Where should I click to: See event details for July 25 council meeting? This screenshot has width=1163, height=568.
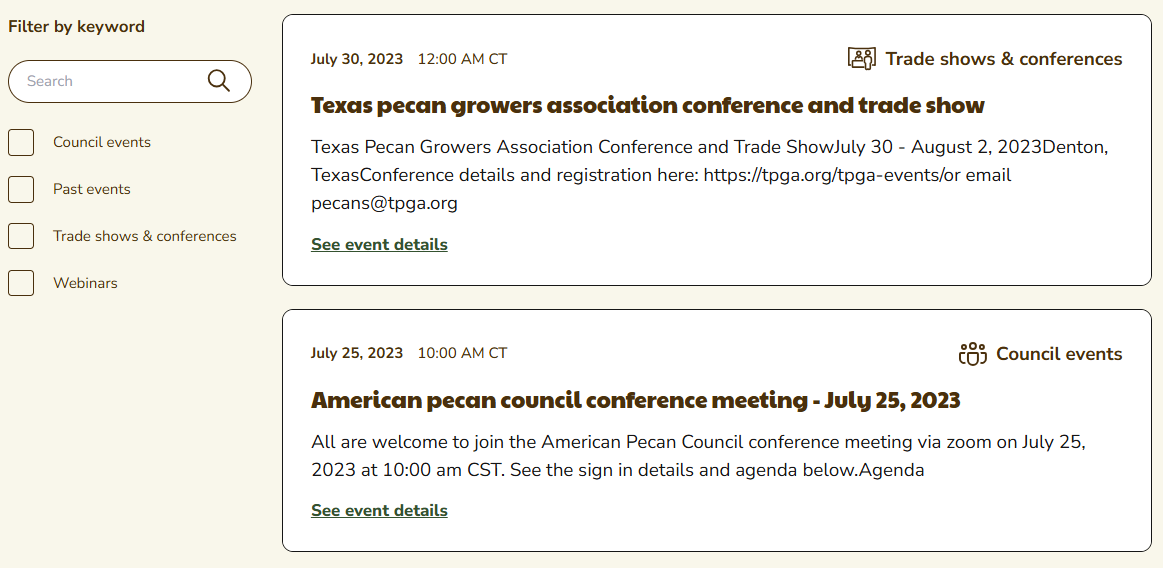tap(379, 511)
